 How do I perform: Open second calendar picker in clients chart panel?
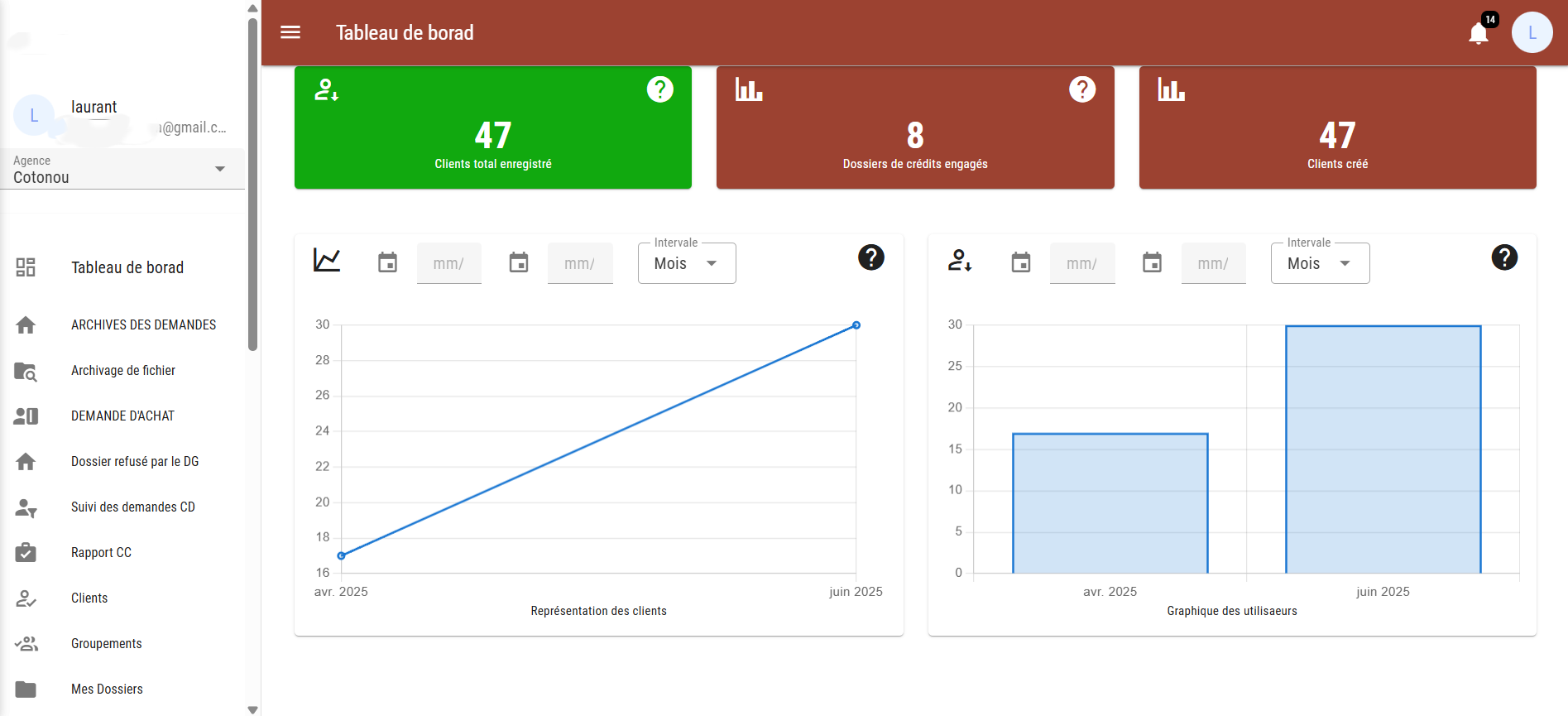coord(519,262)
